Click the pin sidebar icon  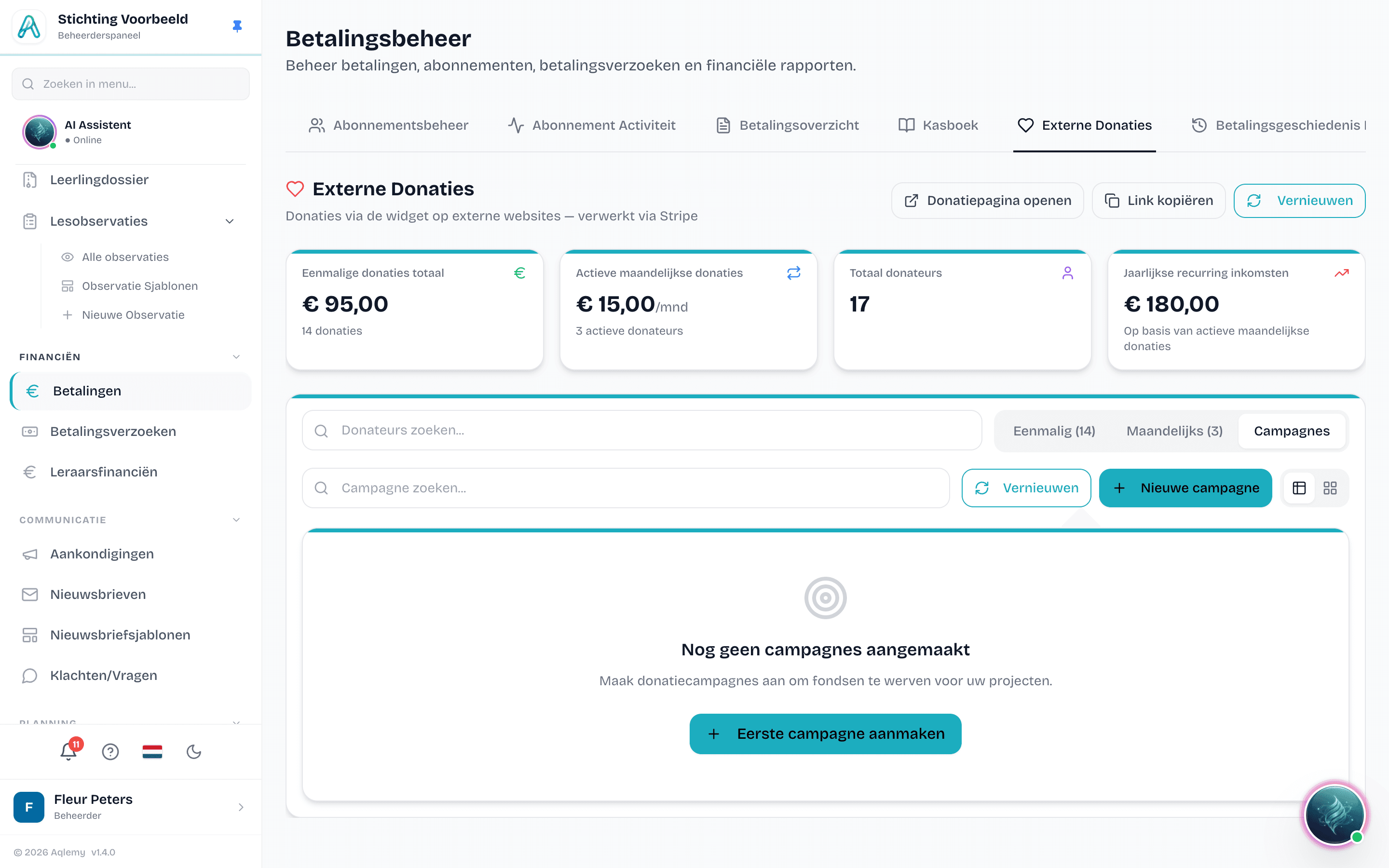pyautogui.click(x=237, y=27)
